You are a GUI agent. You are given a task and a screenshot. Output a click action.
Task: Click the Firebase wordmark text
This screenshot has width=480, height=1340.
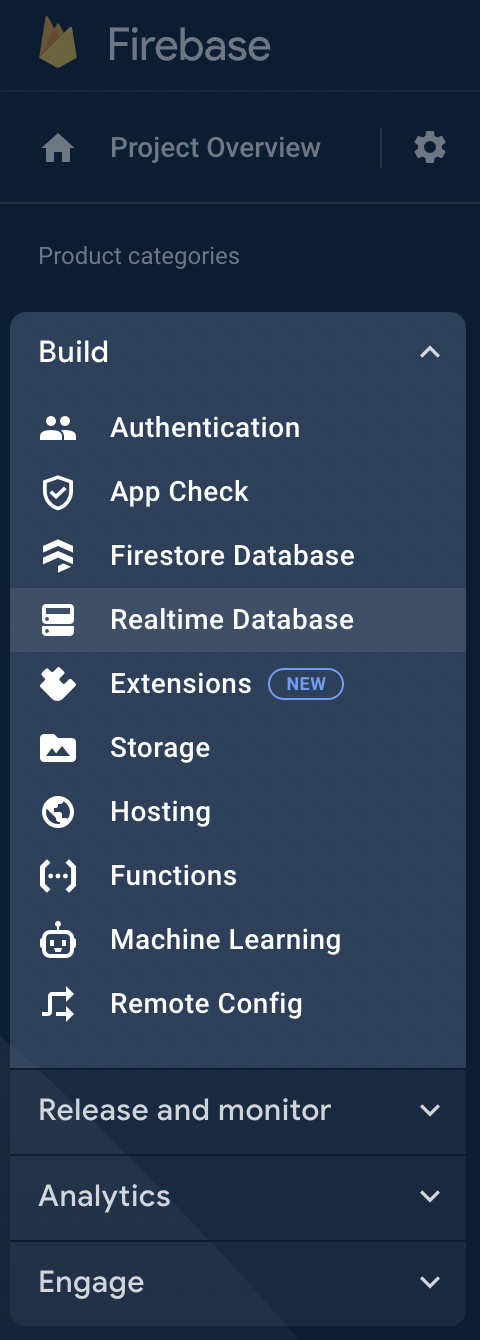(x=189, y=45)
